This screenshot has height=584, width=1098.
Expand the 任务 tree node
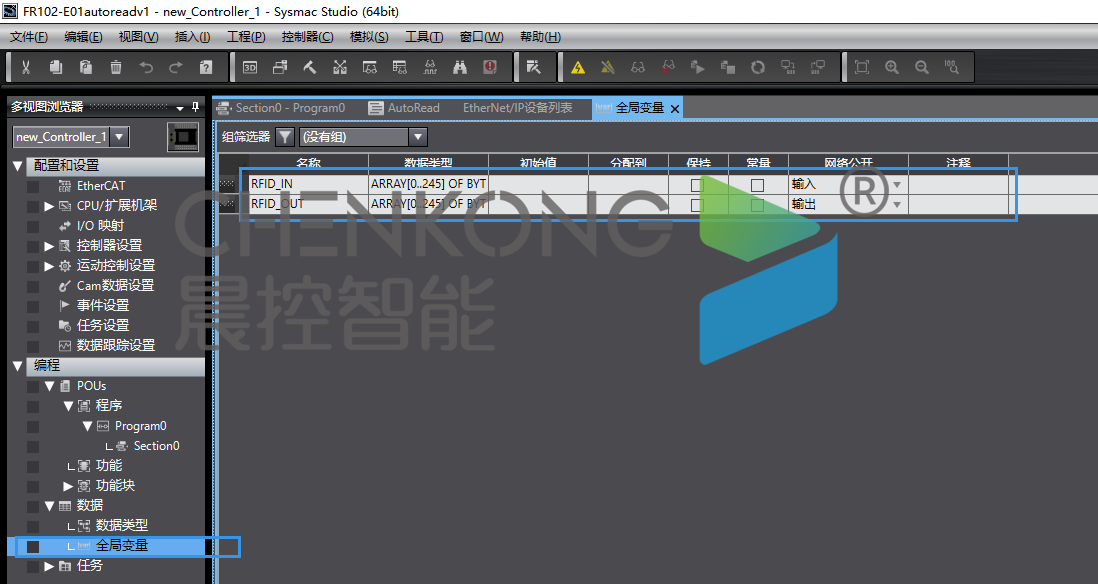(49, 566)
